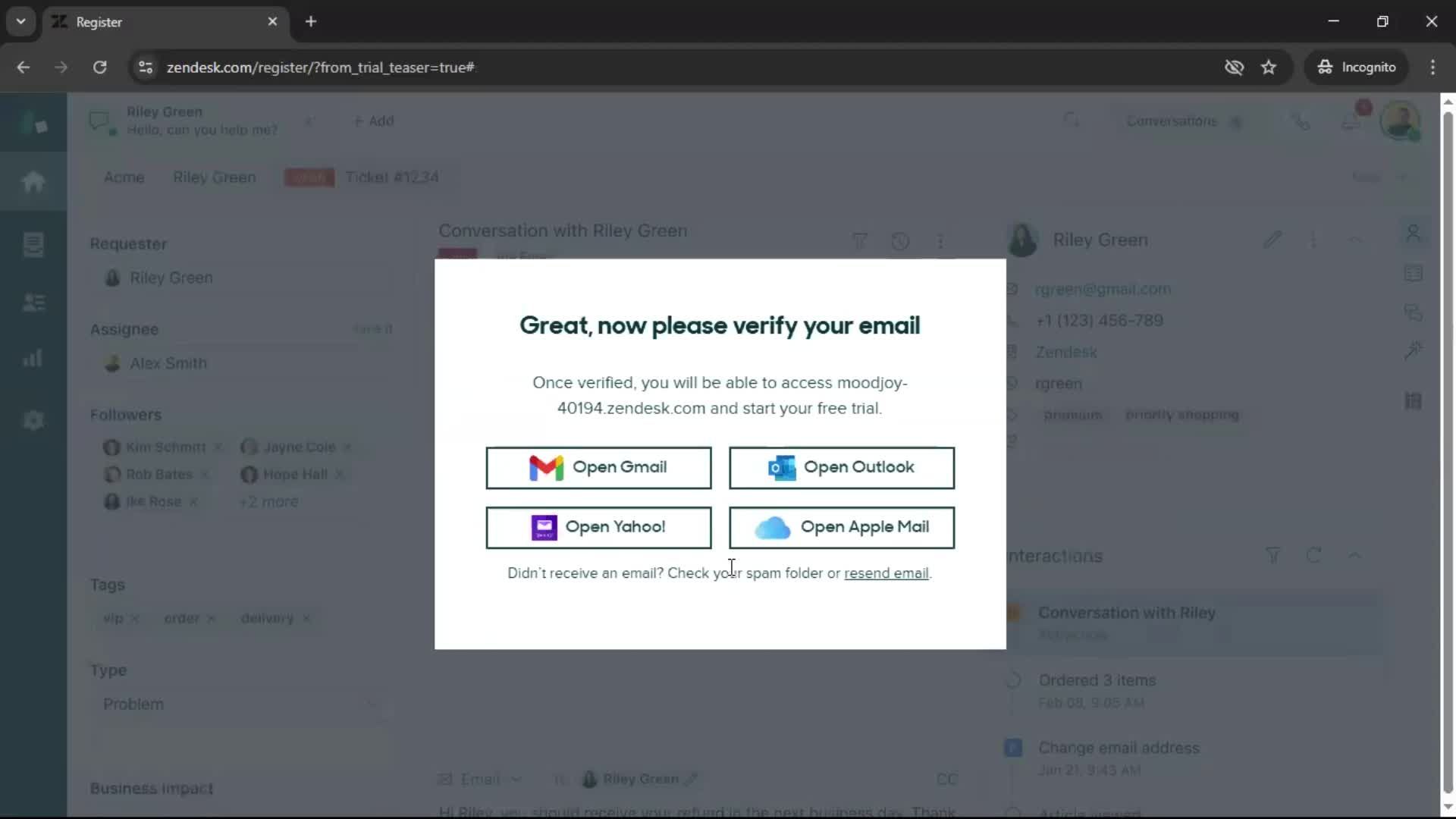Image resolution: width=1456 pixels, height=819 pixels.
Task: Open Customers icon in Zendesk sidebar
Action: (33, 303)
